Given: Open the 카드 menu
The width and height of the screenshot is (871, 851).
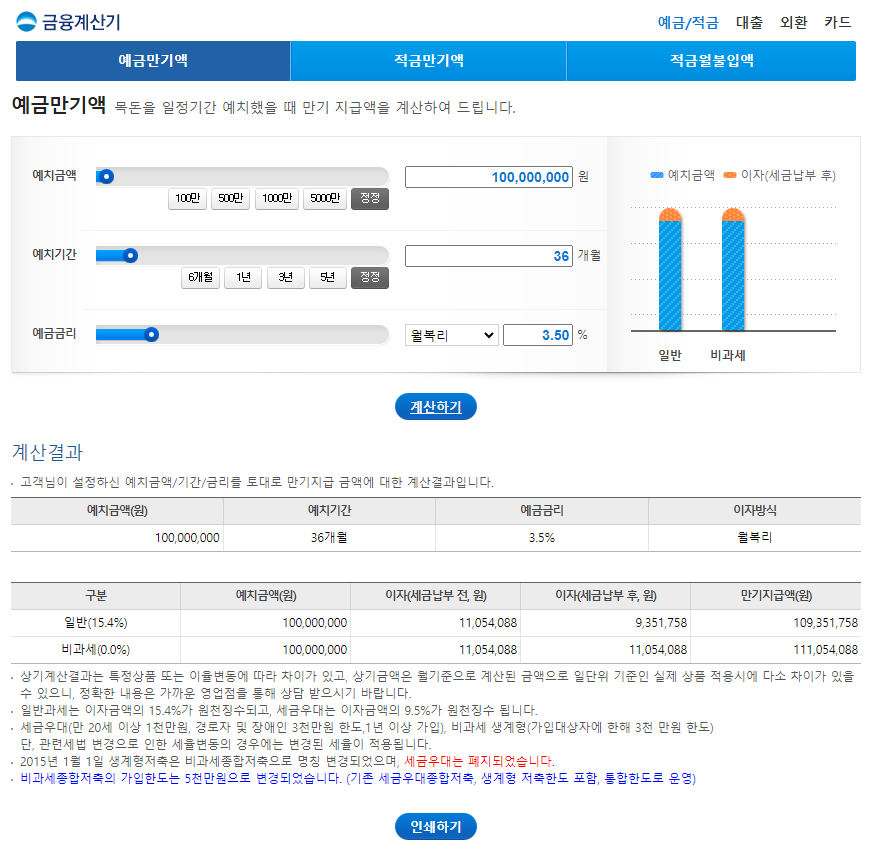Looking at the screenshot, I should [x=838, y=22].
